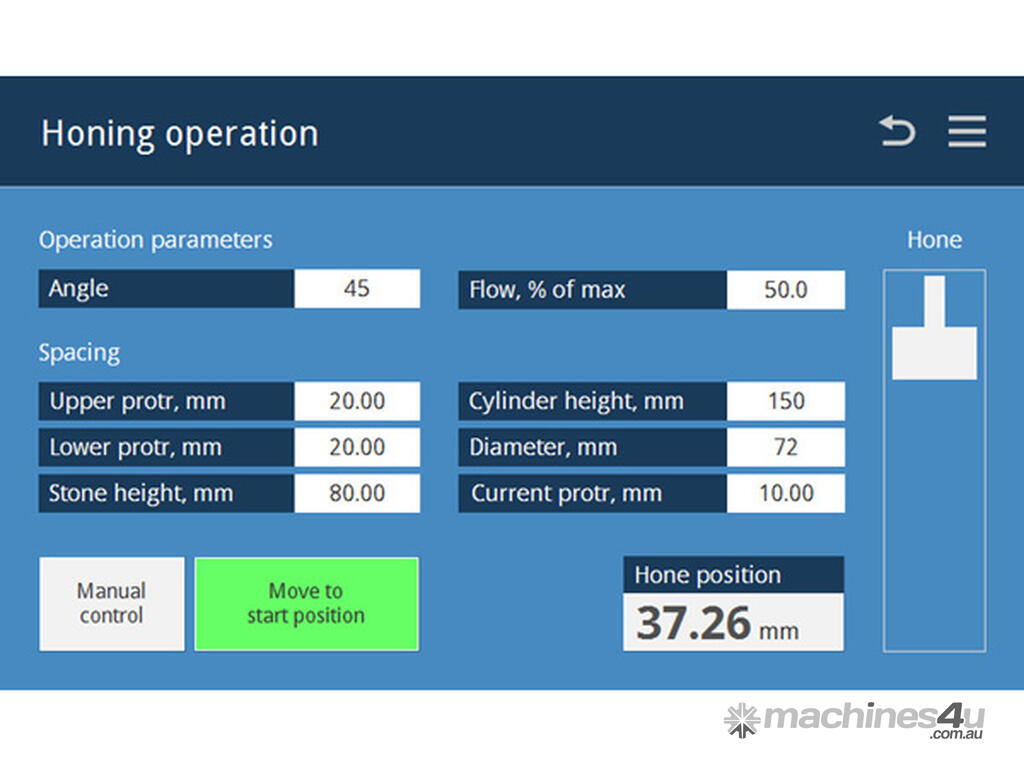1024x768 pixels.
Task: Click the Honing operation title
Action: 180,133
